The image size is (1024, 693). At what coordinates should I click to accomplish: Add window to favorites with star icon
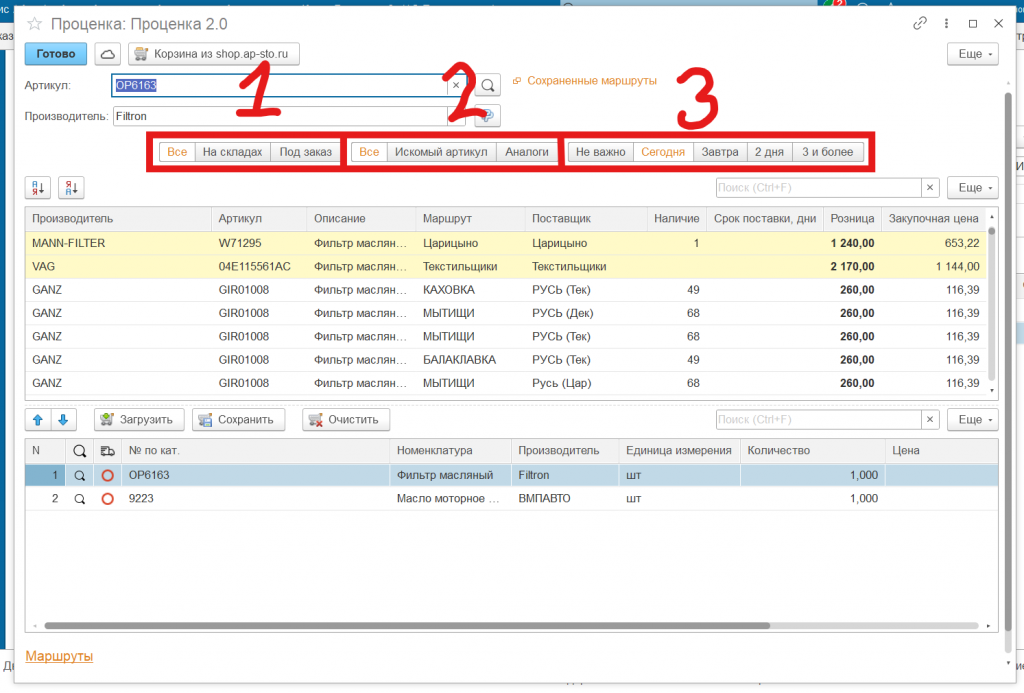(x=34, y=23)
